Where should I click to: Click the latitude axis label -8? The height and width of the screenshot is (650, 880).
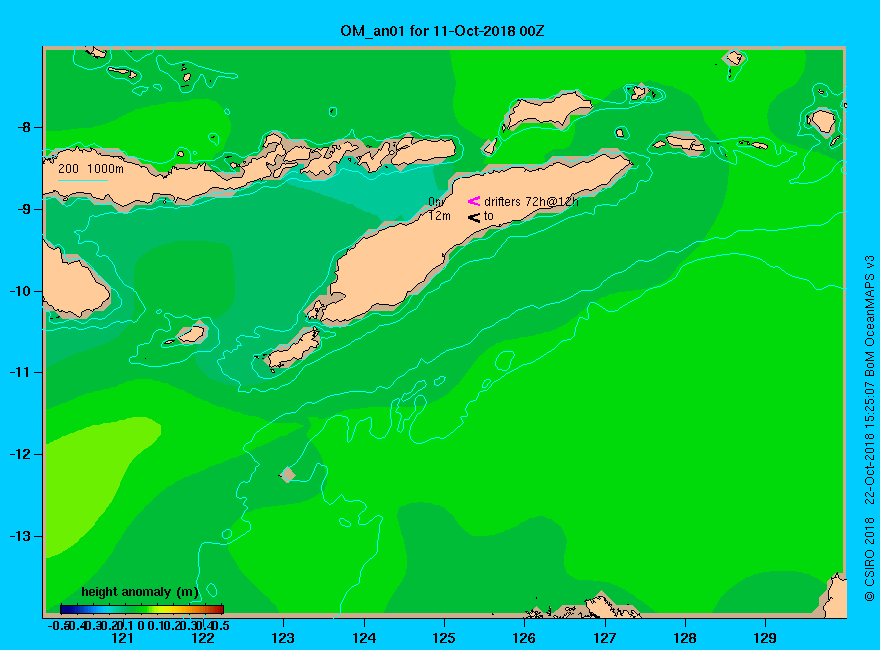coord(24,127)
